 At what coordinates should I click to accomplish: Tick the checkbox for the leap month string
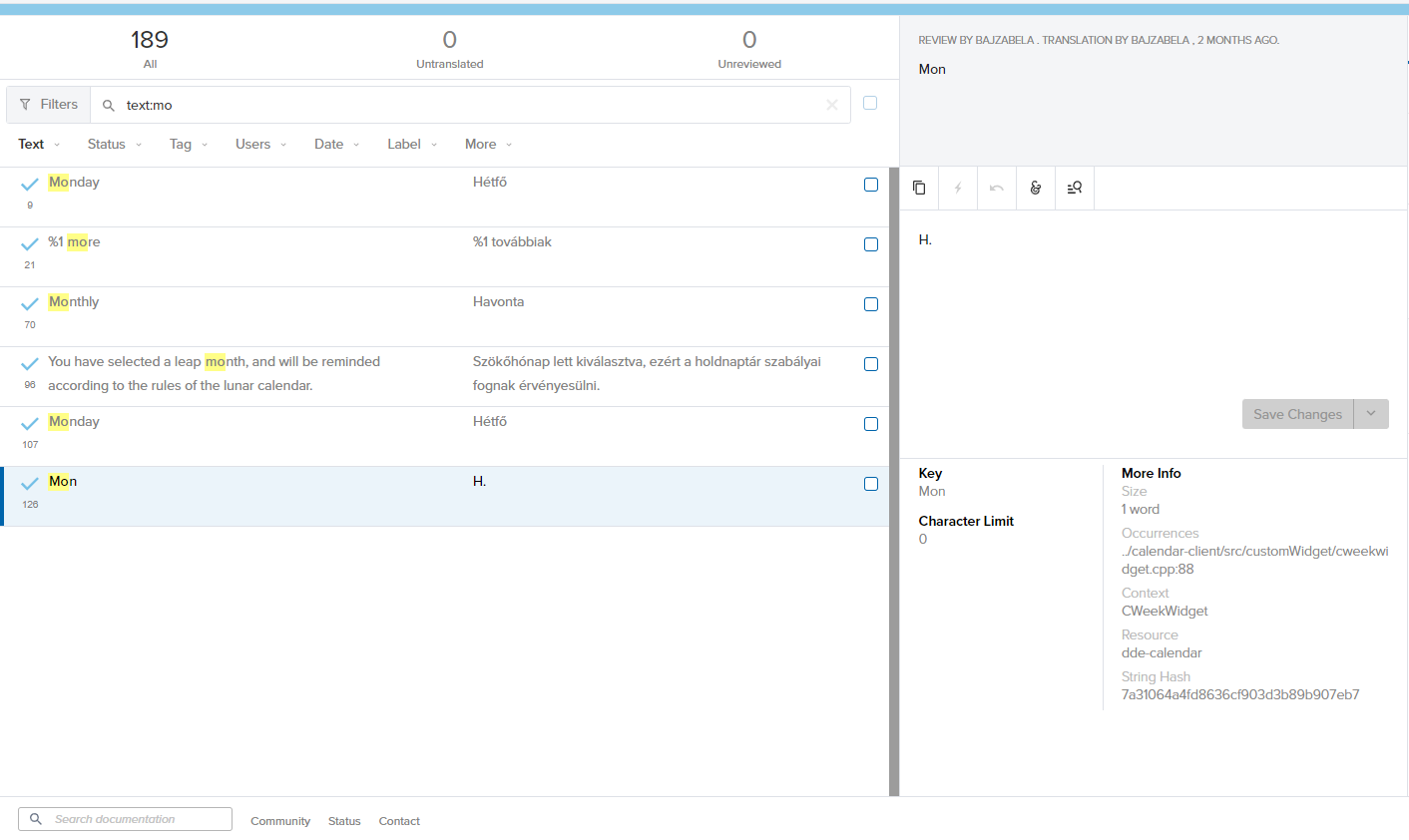[x=871, y=364]
